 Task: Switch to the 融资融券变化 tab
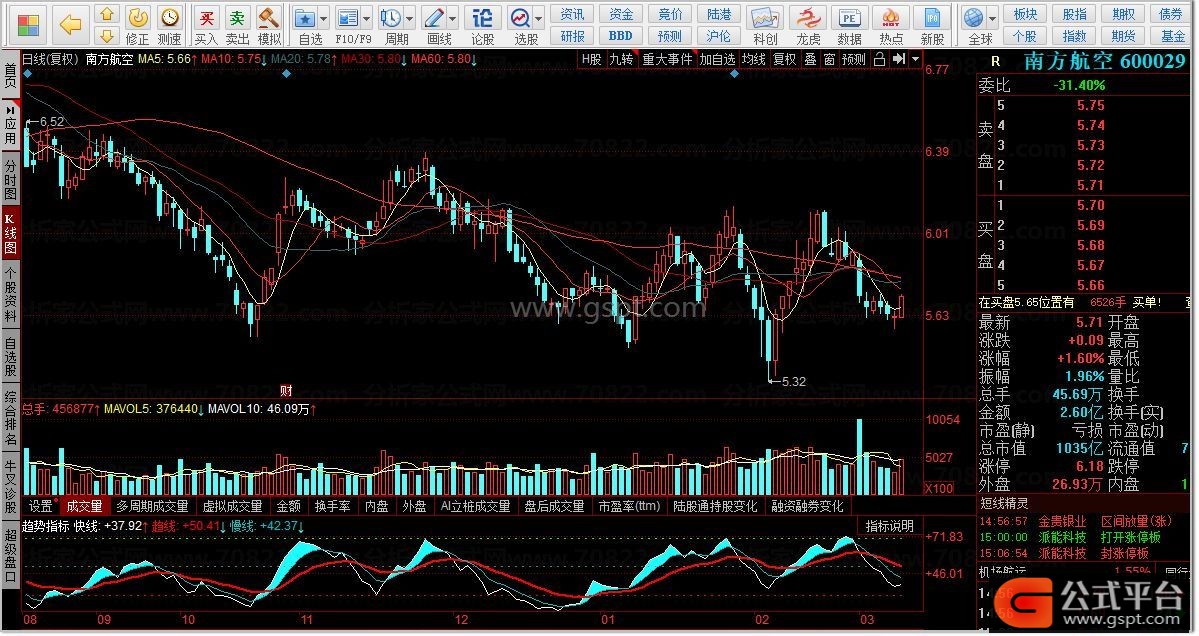pyautogui.click(x=807, y=506)
